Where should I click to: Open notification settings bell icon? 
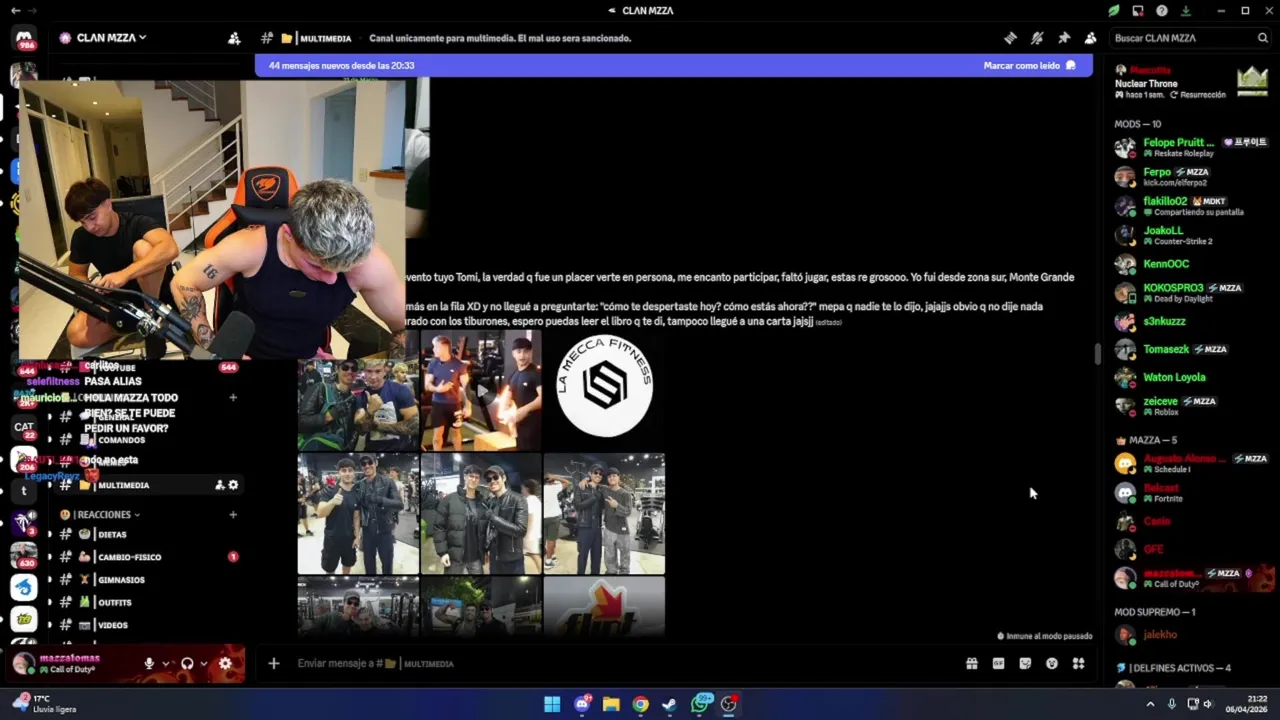click(1037, 38)
